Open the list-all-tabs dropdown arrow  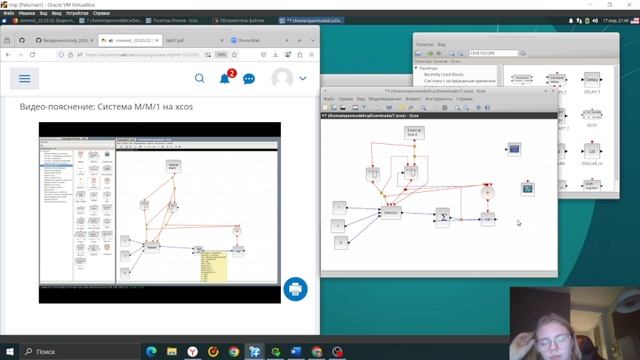[313, 40]
